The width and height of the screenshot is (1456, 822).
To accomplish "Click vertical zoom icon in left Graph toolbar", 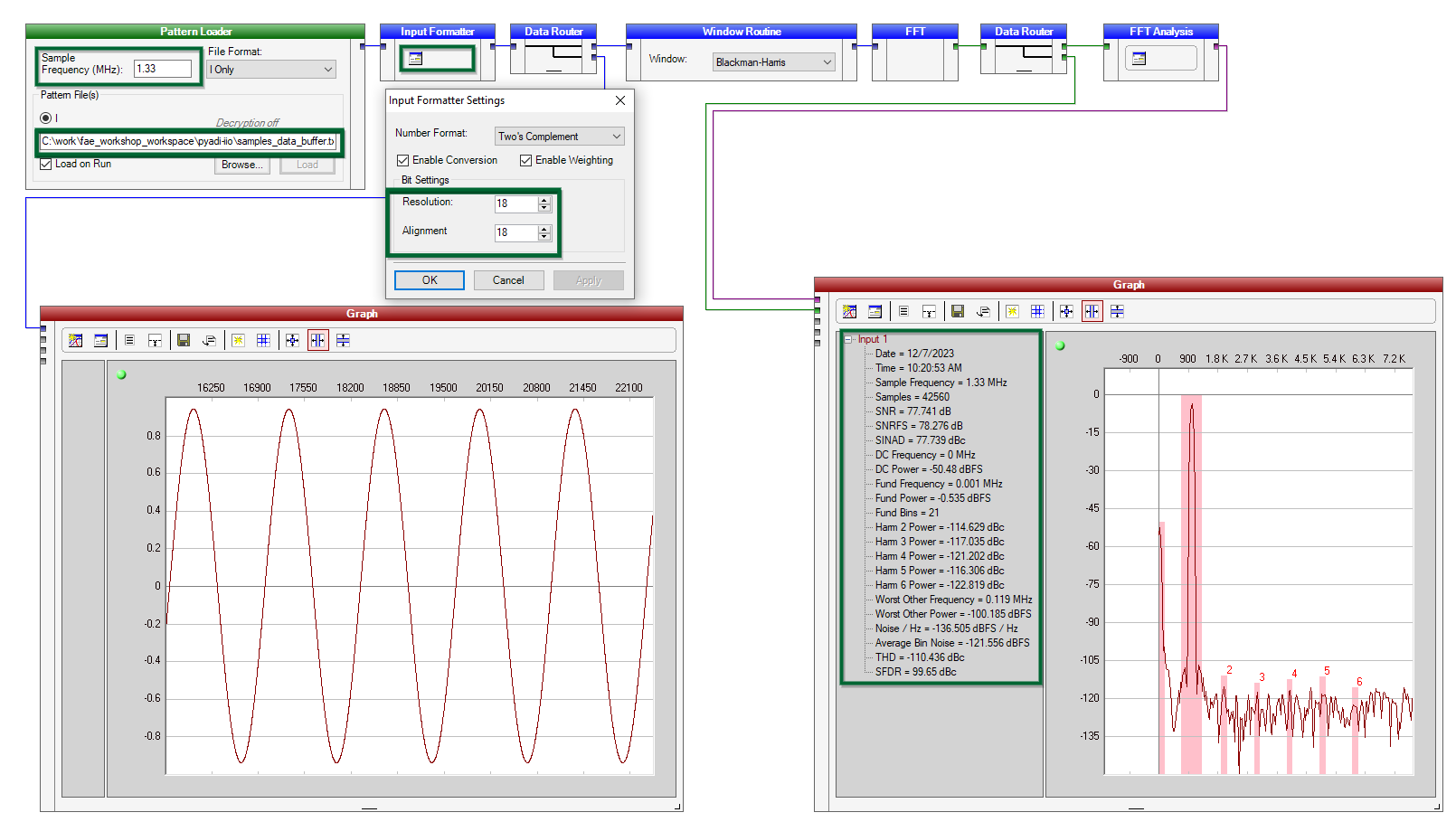I will (x=343, y=340).
